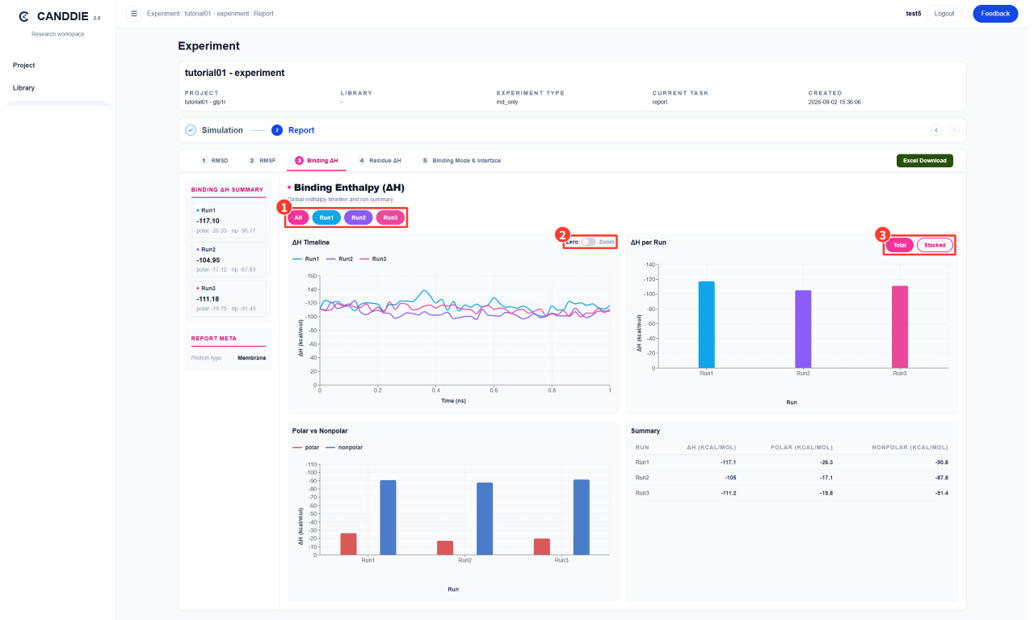Viewport: 1034px width, 620px height.
Task: Open Library in the sidebar
Action: 24,88
